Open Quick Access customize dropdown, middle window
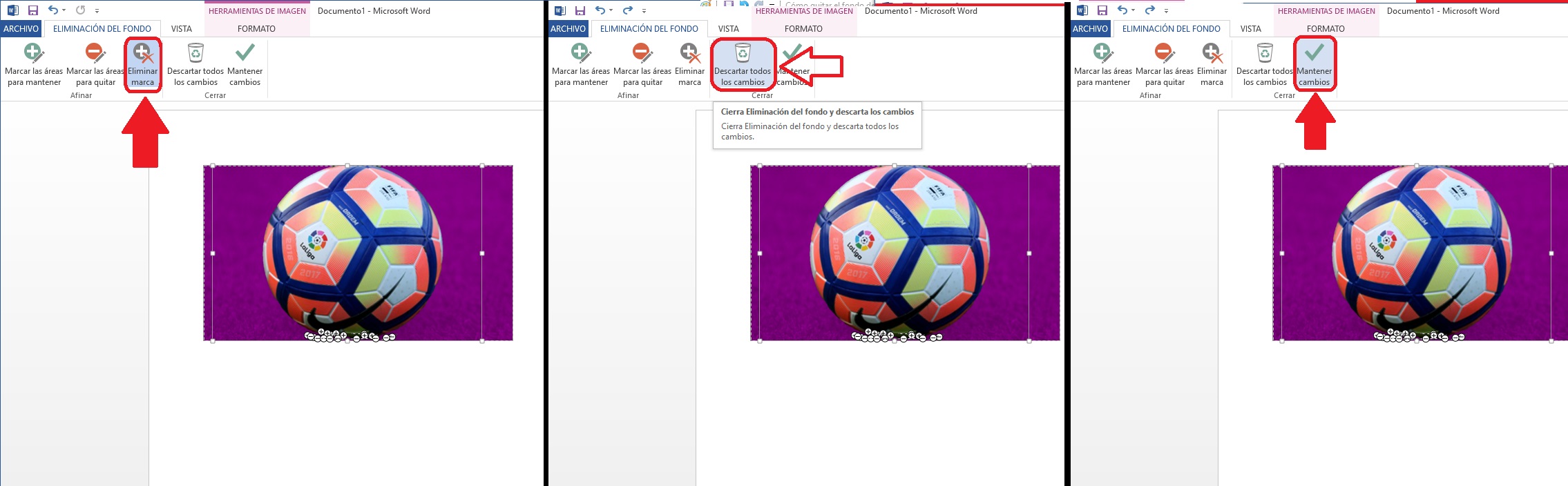The width and height of the screenshot is (1568, 486). 644,11
